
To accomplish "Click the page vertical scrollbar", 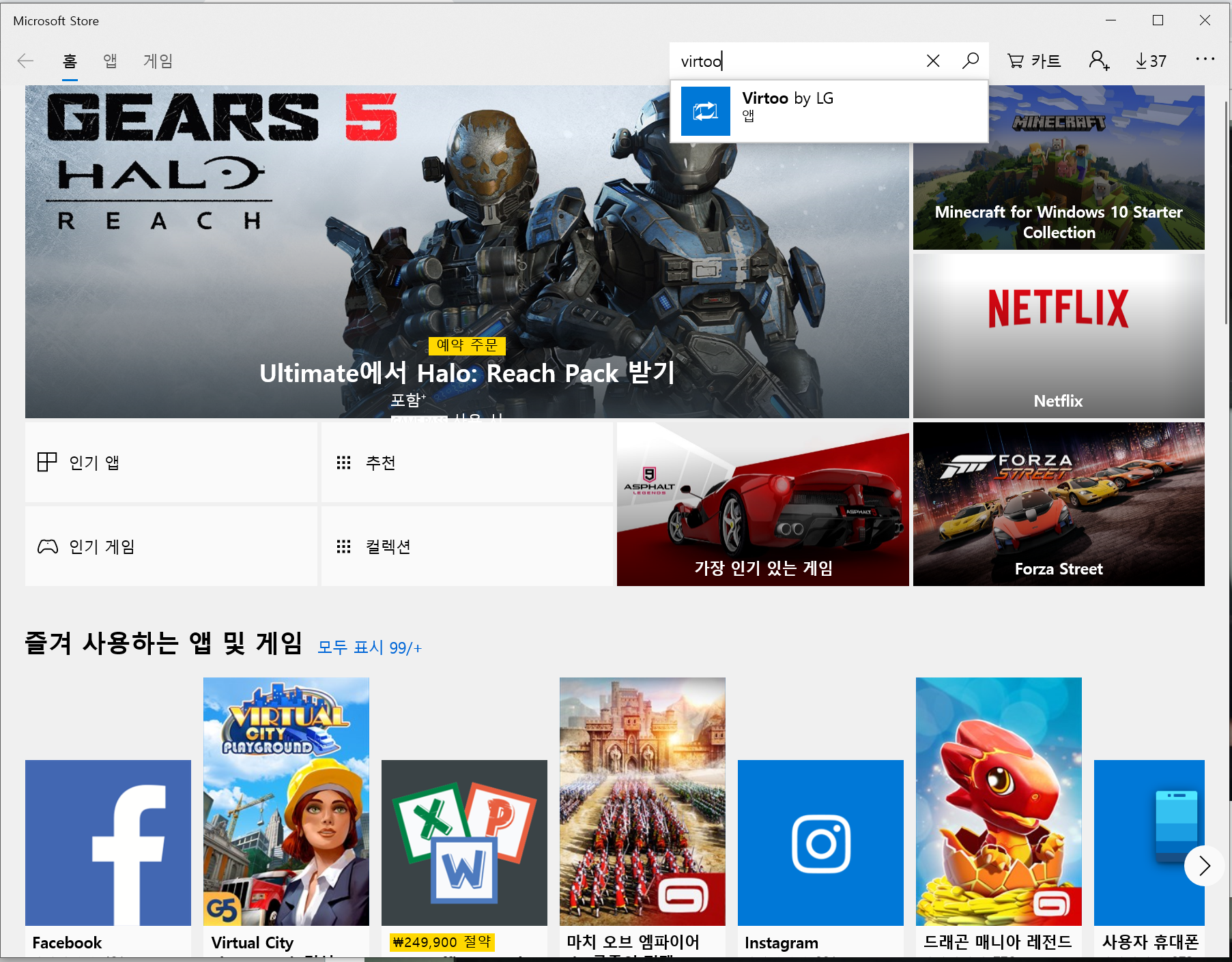I will (x=1227, y=212).
